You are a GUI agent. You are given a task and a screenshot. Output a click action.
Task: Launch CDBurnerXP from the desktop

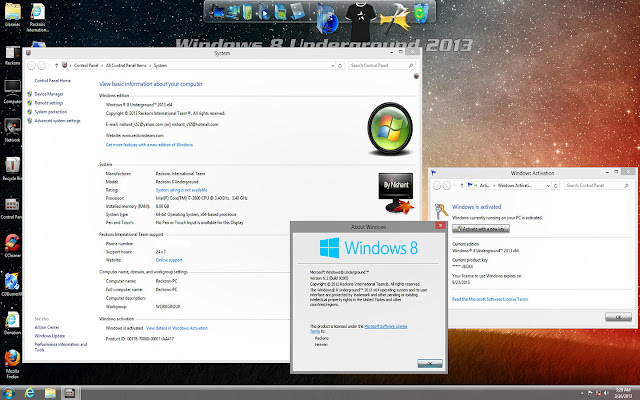(12, 284)
